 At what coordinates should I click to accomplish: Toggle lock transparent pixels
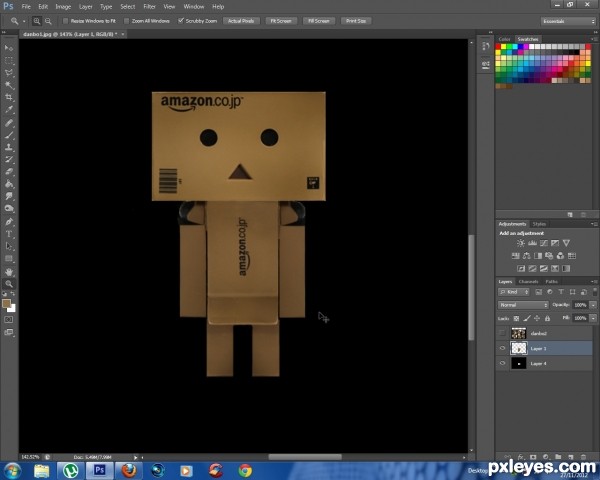coord(516,318)
